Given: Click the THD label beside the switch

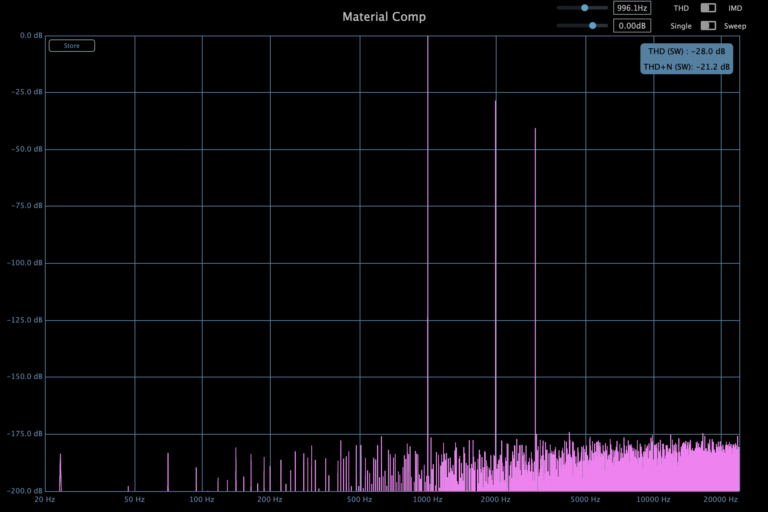Looking at the screenshot, I should click(681, 8).
